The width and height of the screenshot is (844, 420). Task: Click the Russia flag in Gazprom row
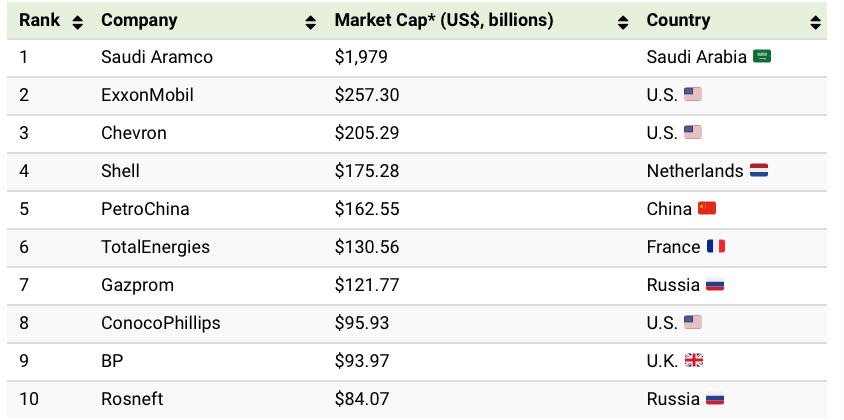[x=714, y=285]
